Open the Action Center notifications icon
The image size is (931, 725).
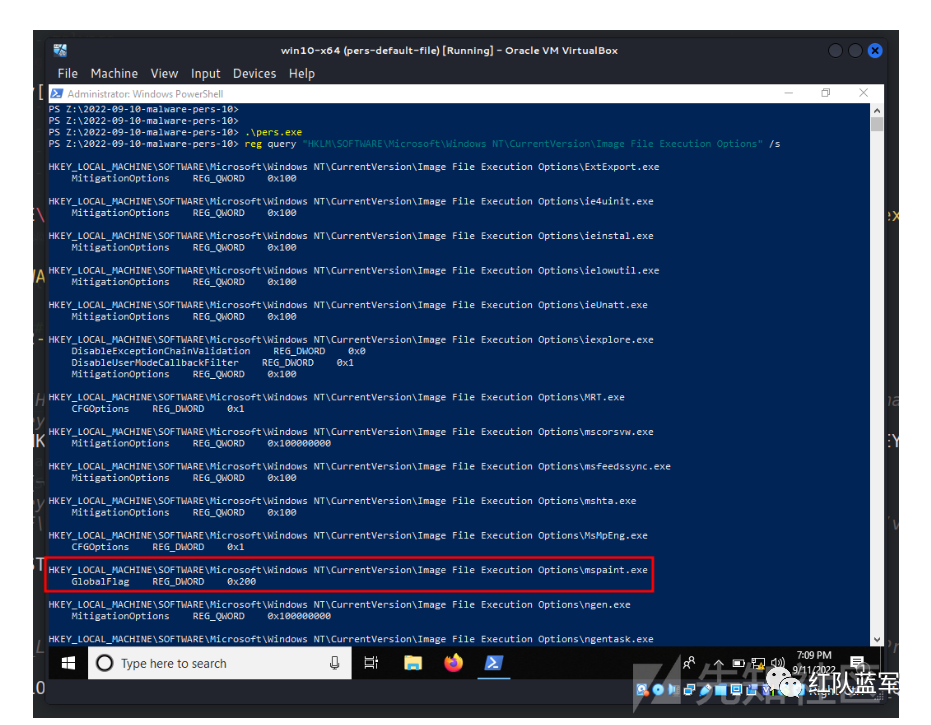click(858, 663)
